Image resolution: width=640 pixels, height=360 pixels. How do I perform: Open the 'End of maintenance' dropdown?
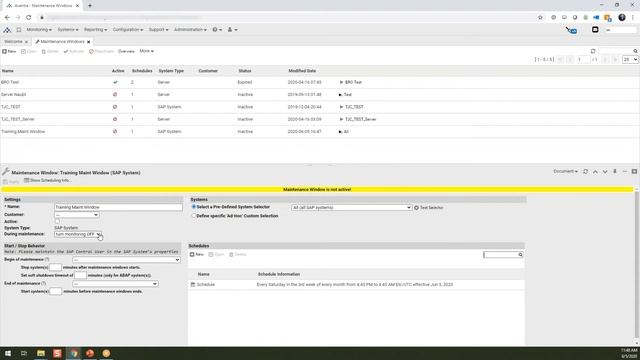pos(115,284)
